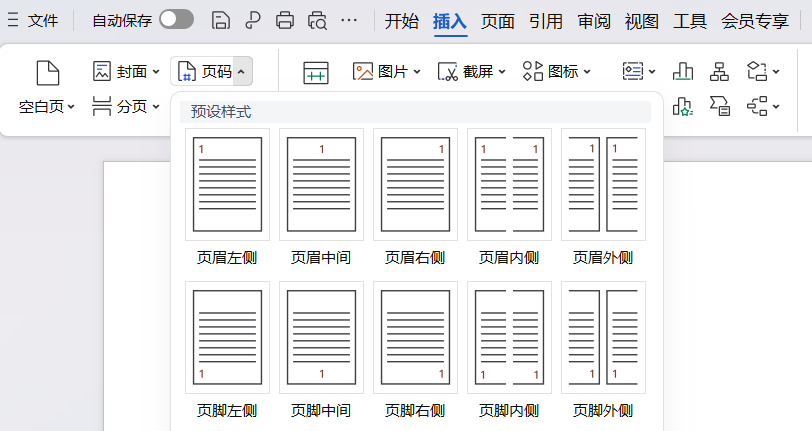Select the 页眉中间 page number preset
The width and height of the screenshot is (812, 431).
[x=321, y=184]
